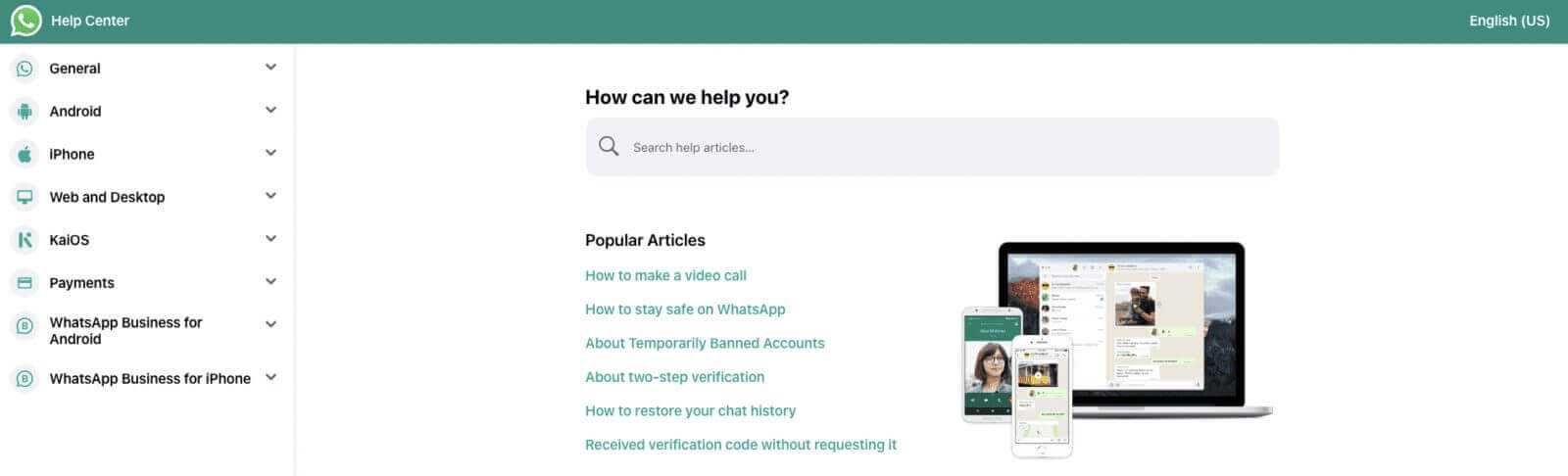Expand the Web and Desktop chevron
Screen dimensions: 1568x476
pos(270,196)
